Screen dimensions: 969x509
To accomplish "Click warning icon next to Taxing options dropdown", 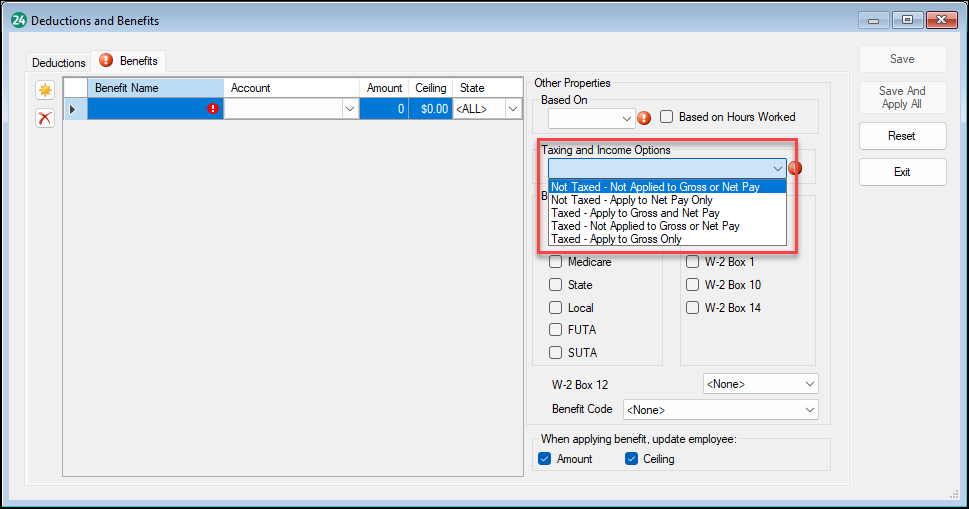I will 795,168.
